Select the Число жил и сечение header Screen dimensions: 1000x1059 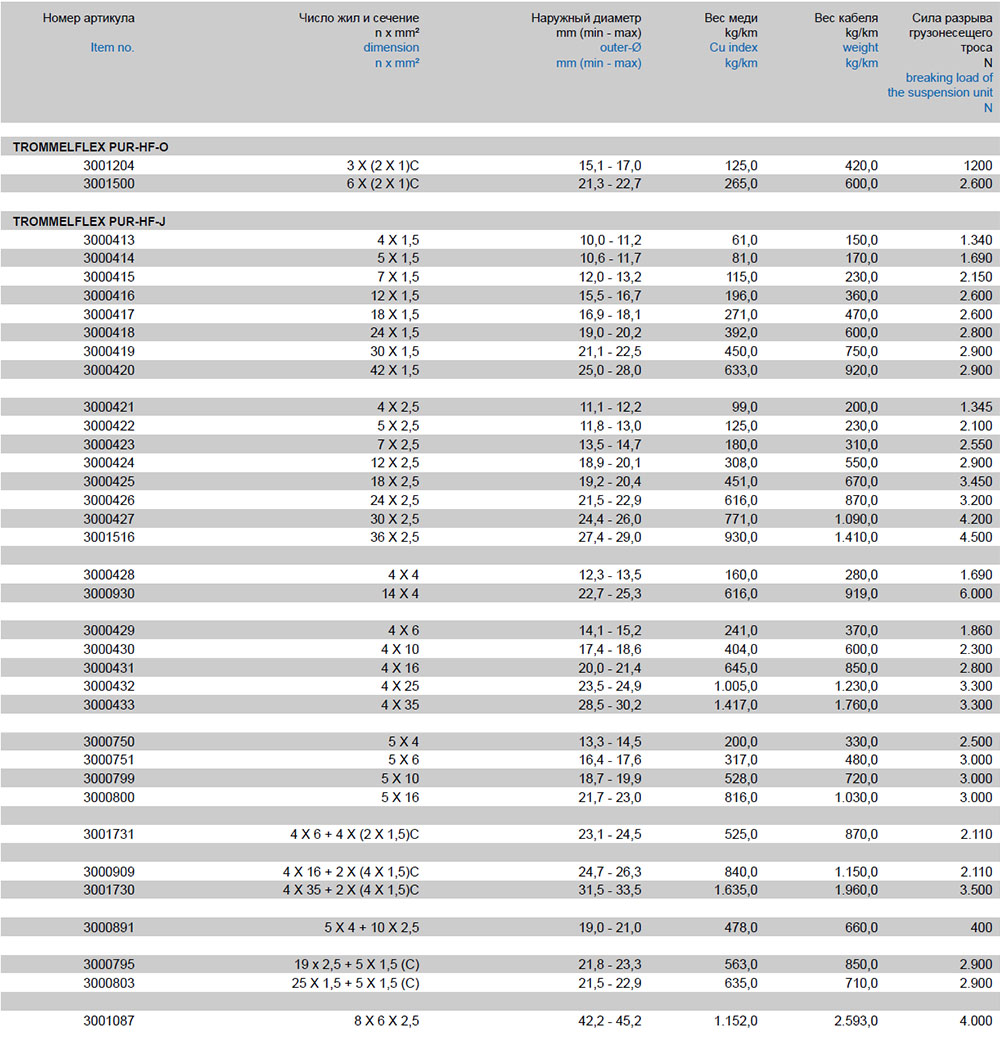pos(359,18)
